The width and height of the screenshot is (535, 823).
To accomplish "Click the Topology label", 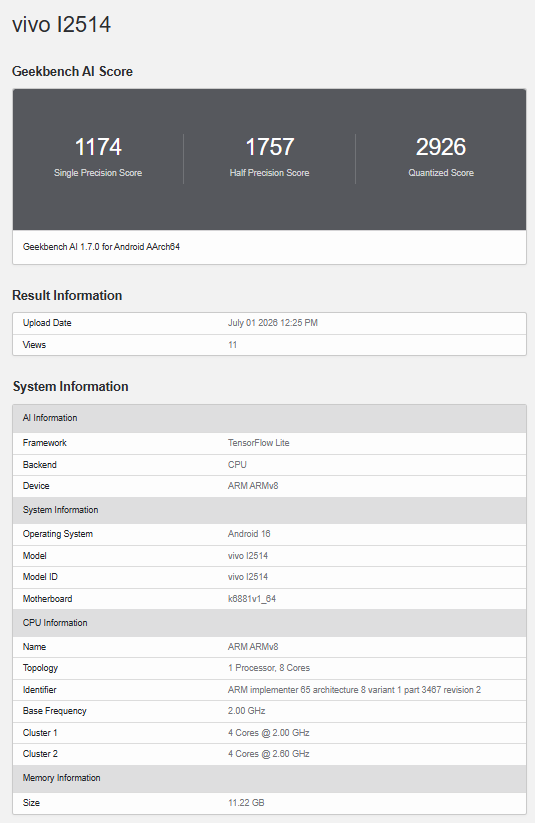I will pos(40,668).
